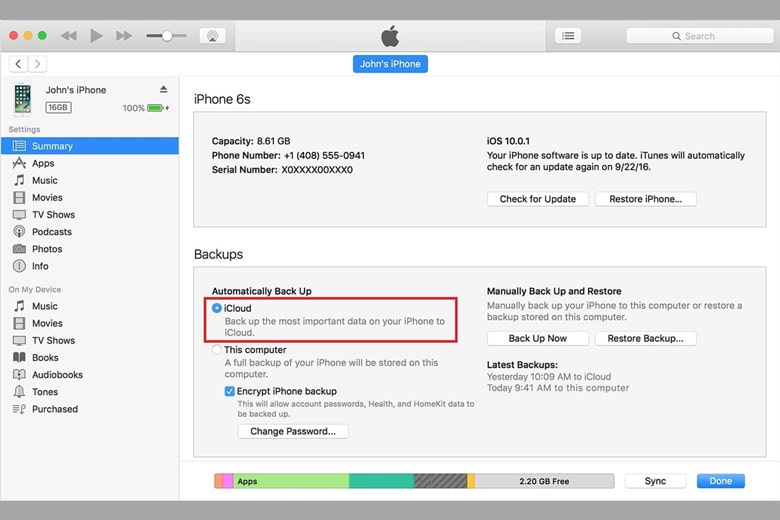The image size is (780, 520).
Task: Click the iOS 10.0.1 version text
Action: tap(508, 141)
